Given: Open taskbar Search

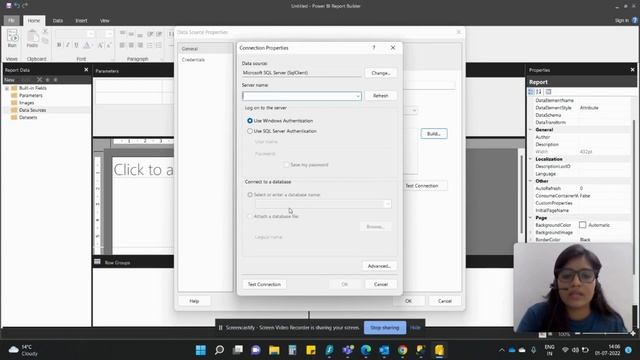Looking at the screenshot, I should (x=220, y=350).
